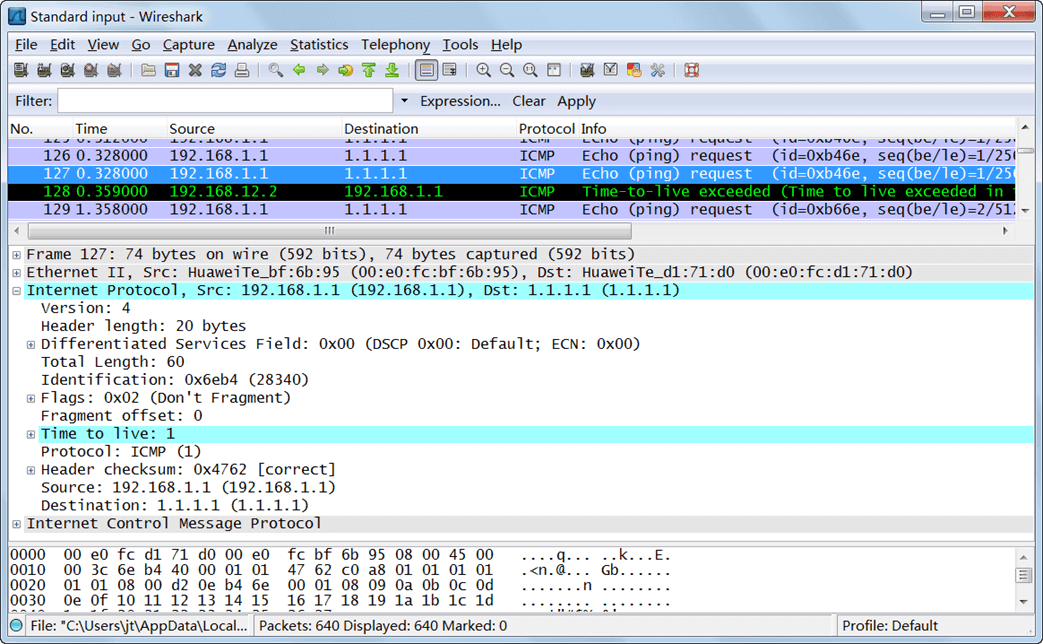1043x644 pixels.
Task: Stop the running capture
Action: pos(90,70)
